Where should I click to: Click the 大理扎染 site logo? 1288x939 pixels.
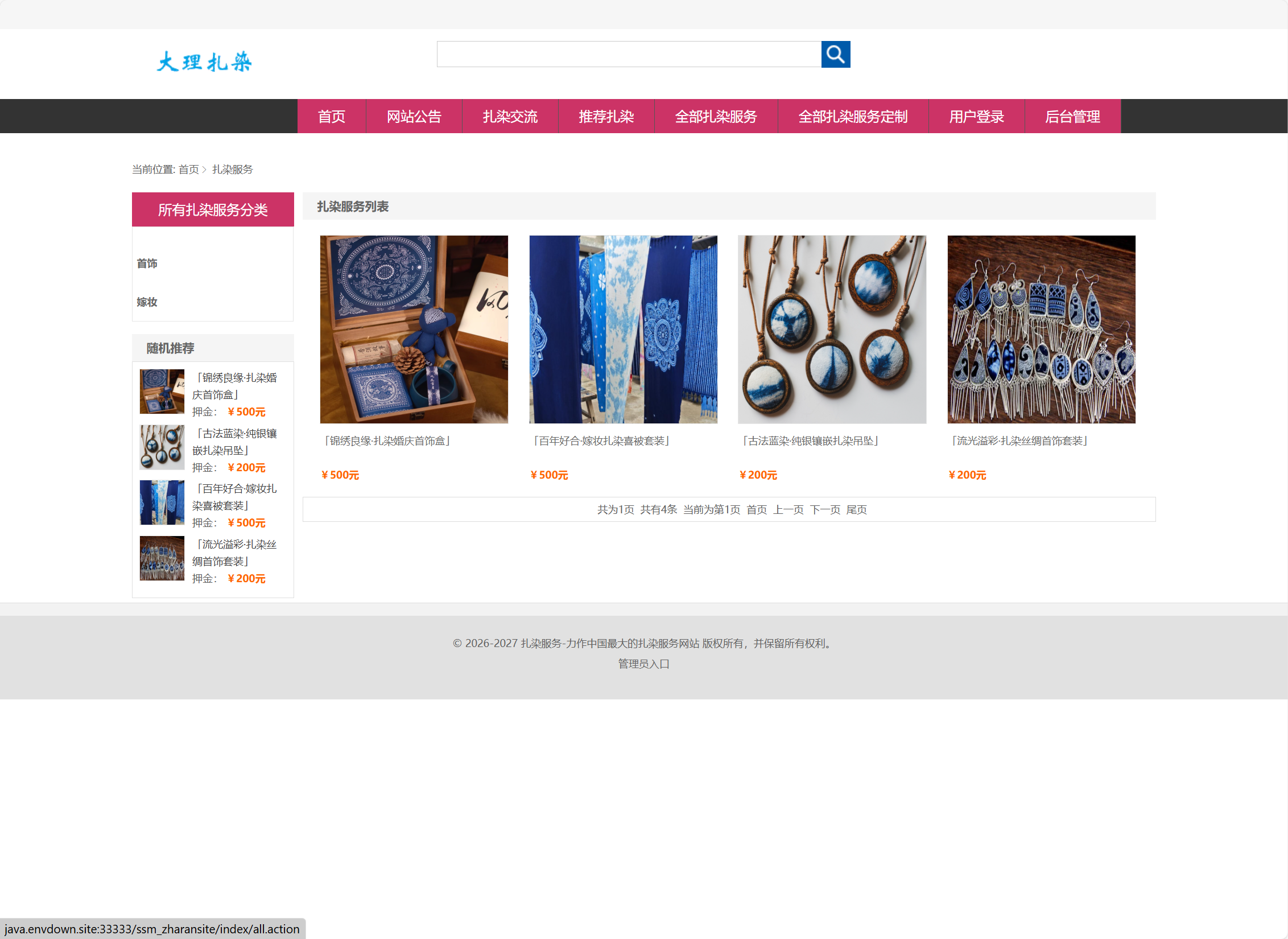204,62
